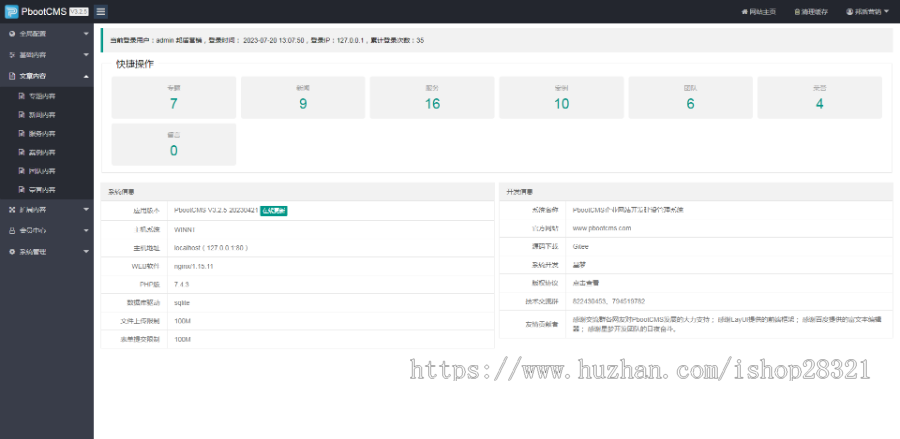The height and width of the screenshot is (439, 900).
Task: Click the V3.2.5 version badge in the header
Action: (x=79, y=11)
